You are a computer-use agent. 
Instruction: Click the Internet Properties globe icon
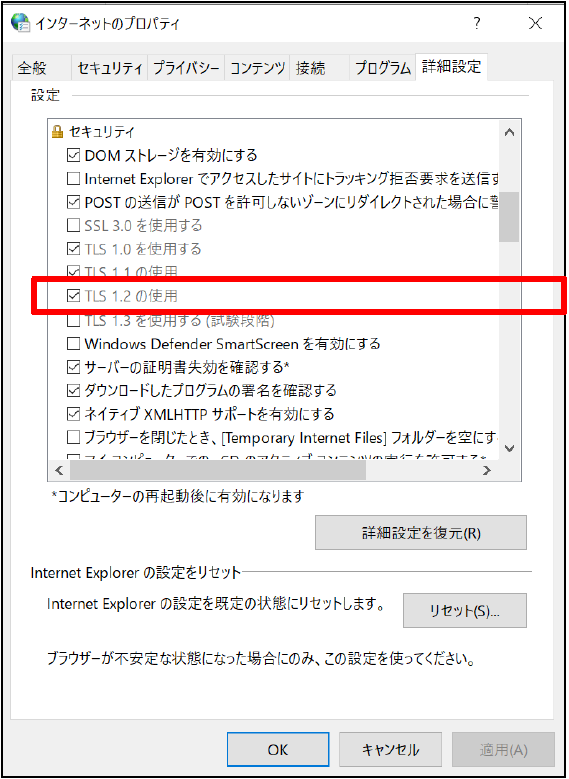point(20,23)
